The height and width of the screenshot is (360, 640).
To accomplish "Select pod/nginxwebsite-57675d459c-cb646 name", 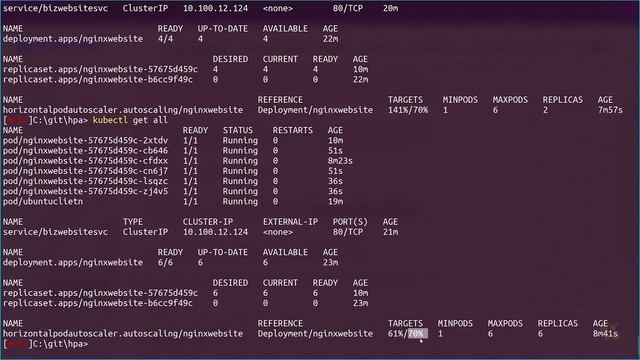I will pos(85,151).
